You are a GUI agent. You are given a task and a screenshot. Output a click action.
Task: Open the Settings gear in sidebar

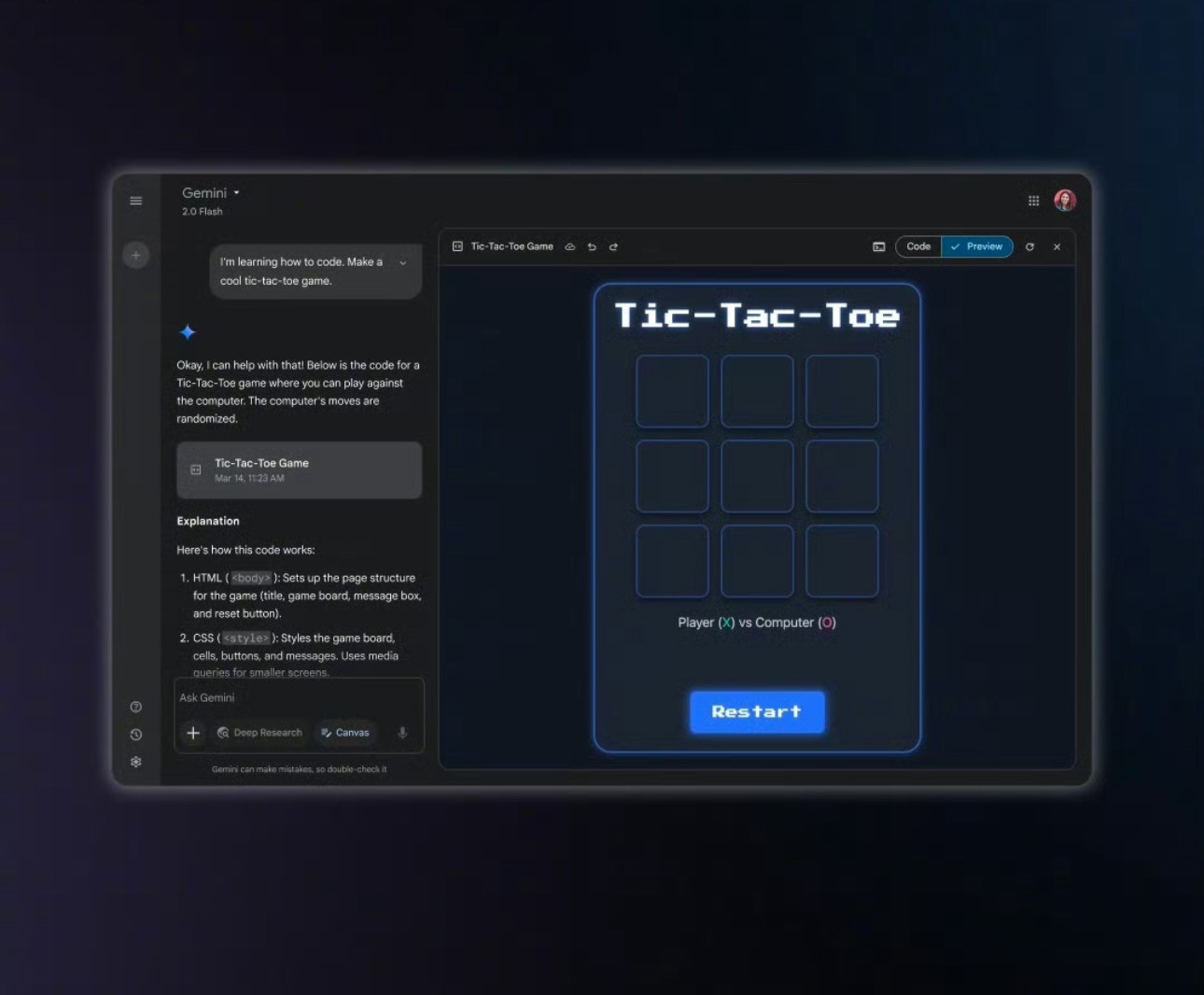coord(135,762)
